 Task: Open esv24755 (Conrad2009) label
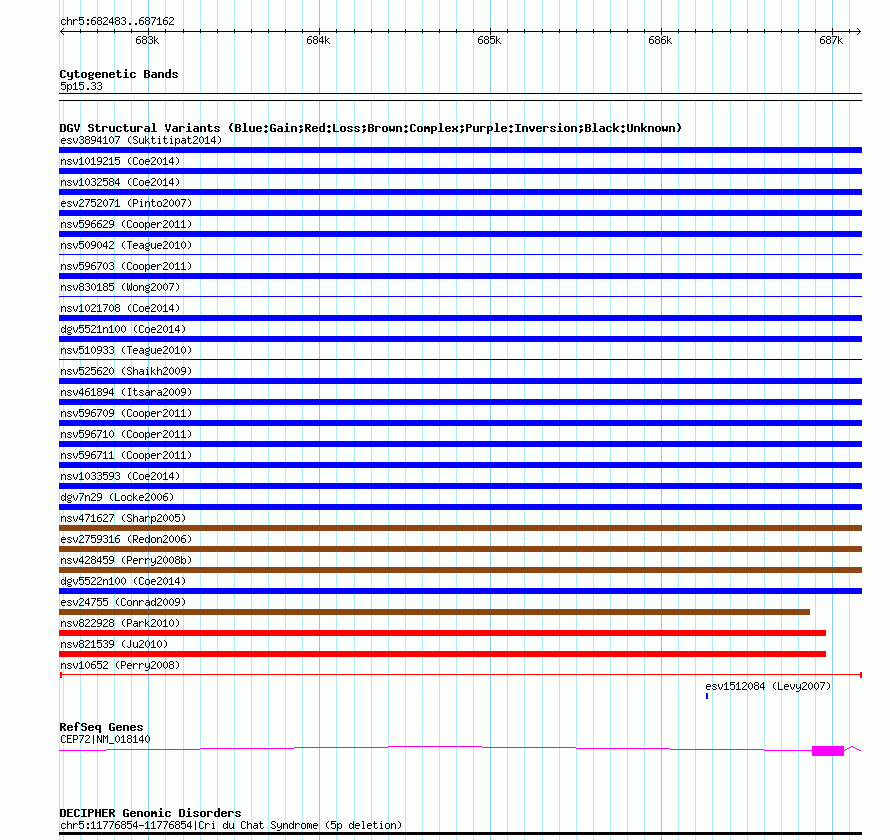point(123,602)
